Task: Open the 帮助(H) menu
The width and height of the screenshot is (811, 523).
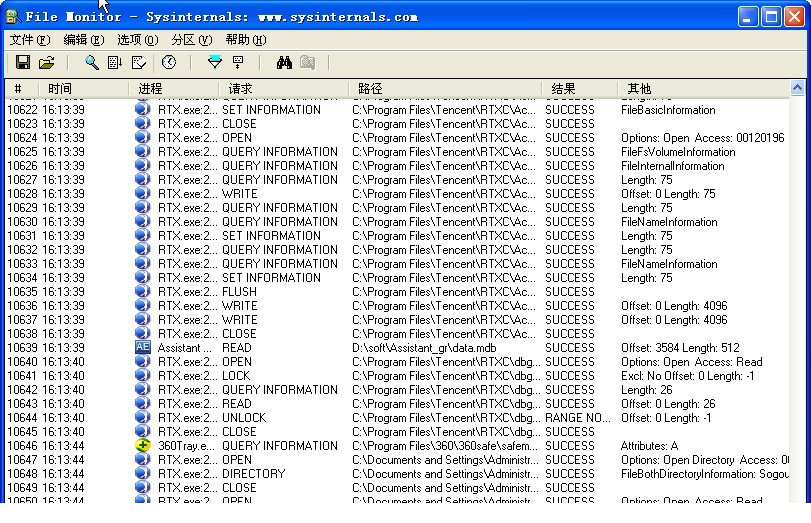Action: (x=246, y=40)
